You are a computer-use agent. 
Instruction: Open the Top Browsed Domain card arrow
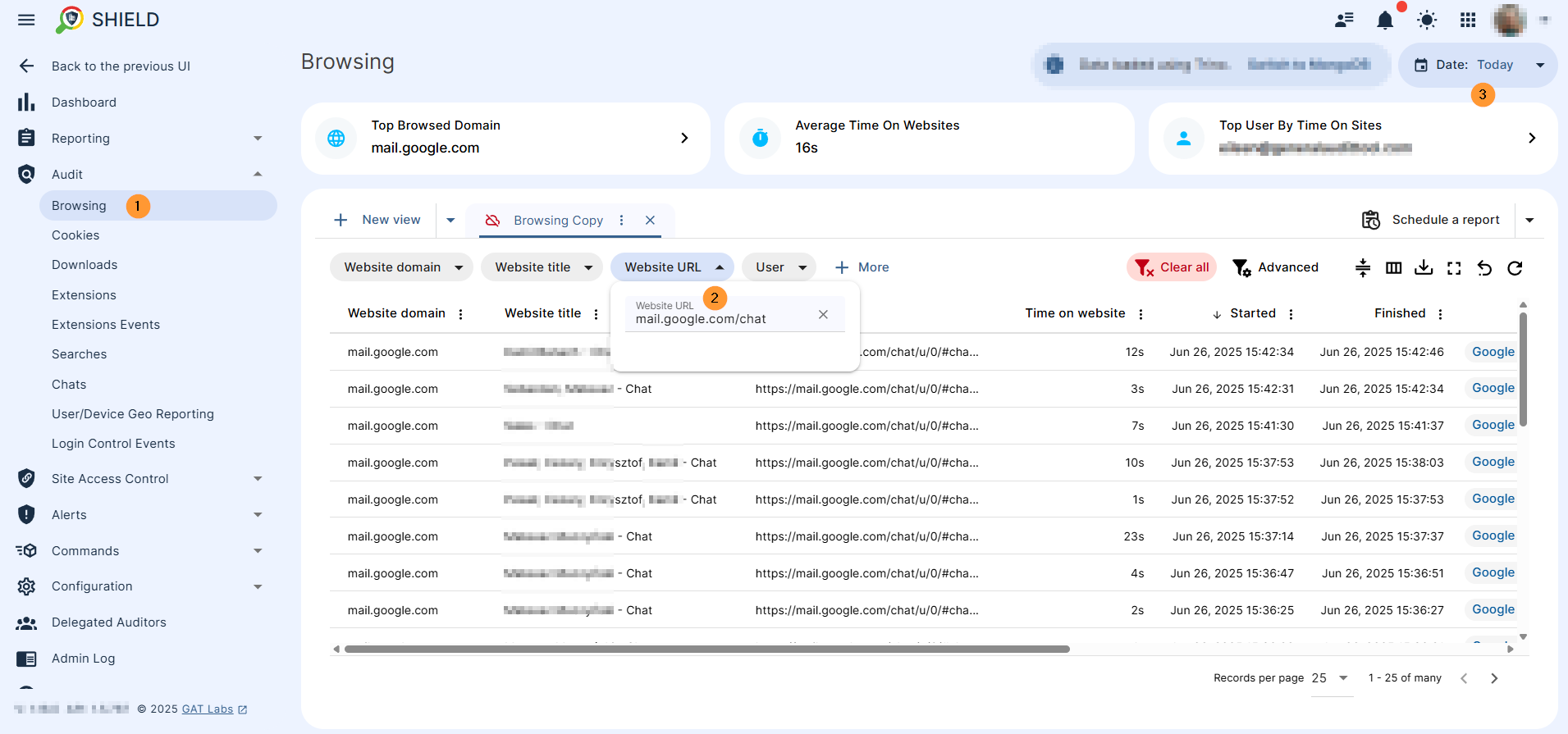coord(684,138)
